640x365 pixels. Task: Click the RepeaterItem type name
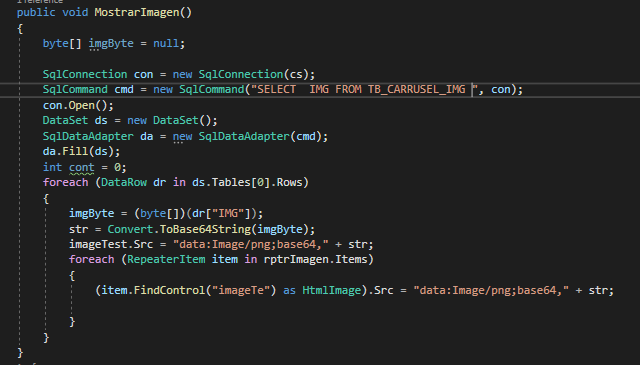tap(166, 259)
